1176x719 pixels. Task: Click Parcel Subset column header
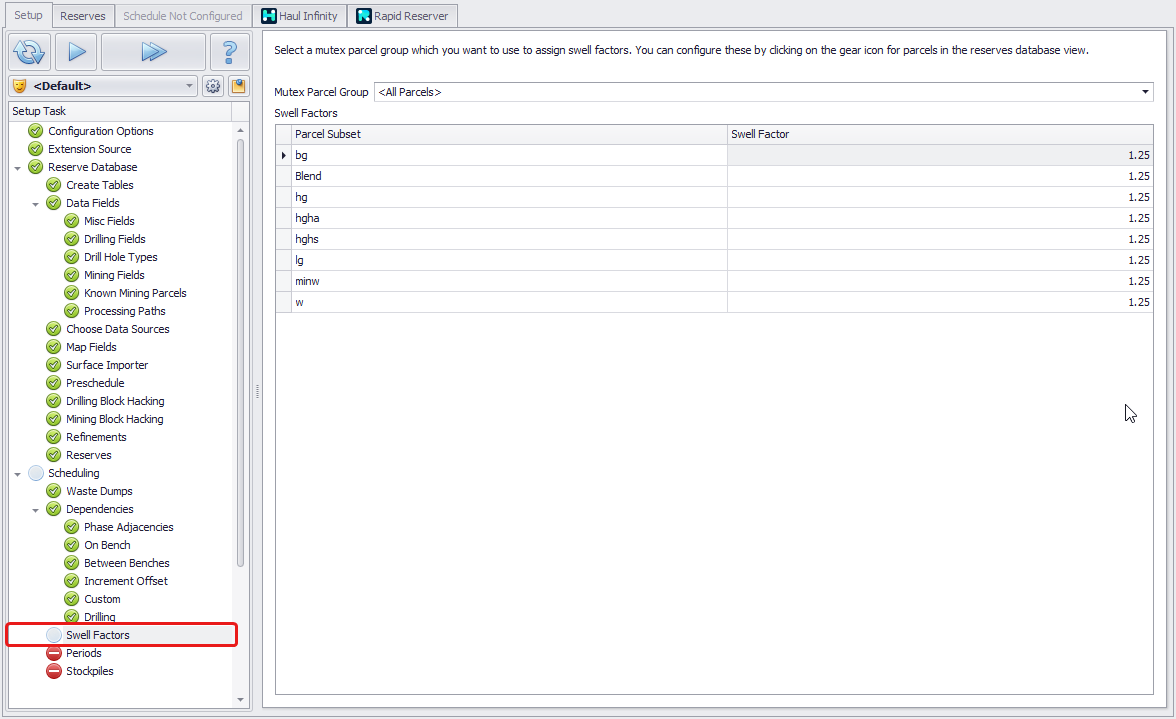509,134
